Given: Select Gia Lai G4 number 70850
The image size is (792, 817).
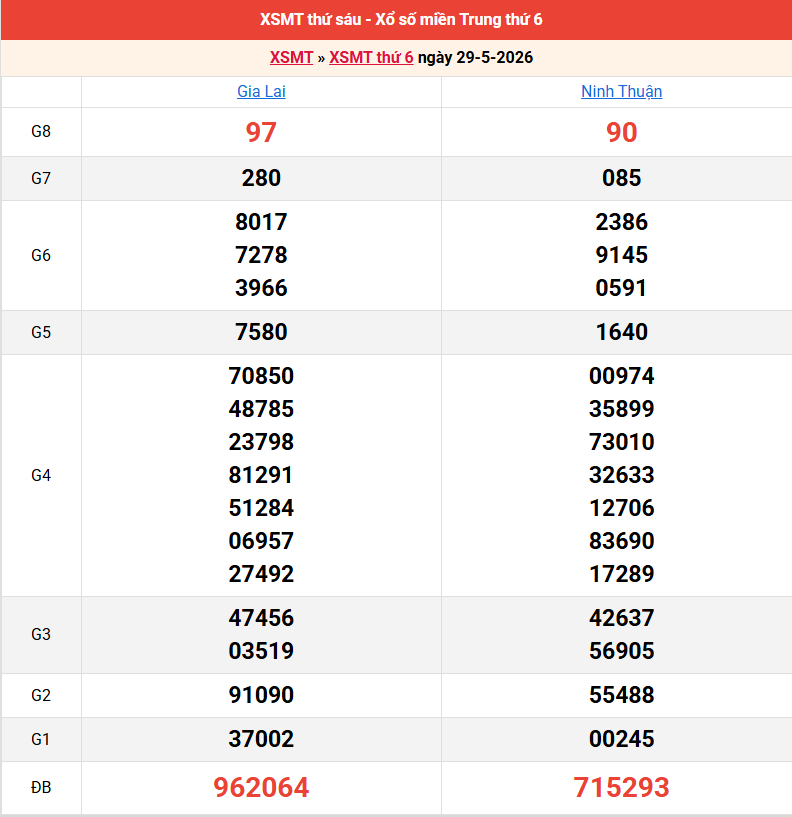Looking at the screenshot, I should (x=261, y=376).
